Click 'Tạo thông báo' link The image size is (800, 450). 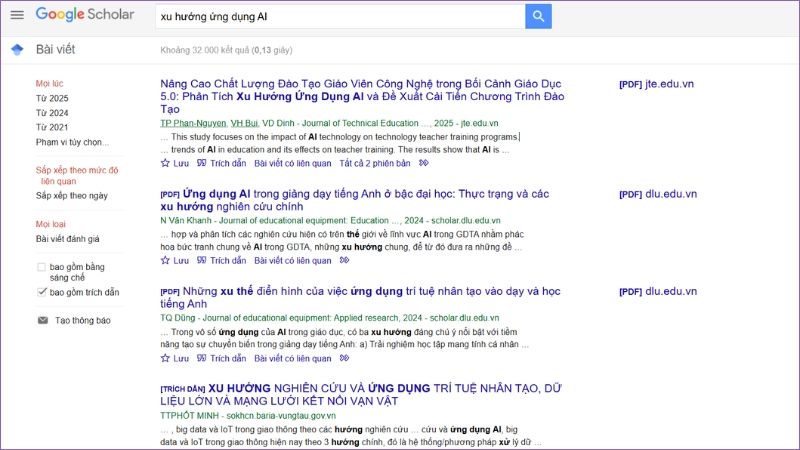[83, 320]
